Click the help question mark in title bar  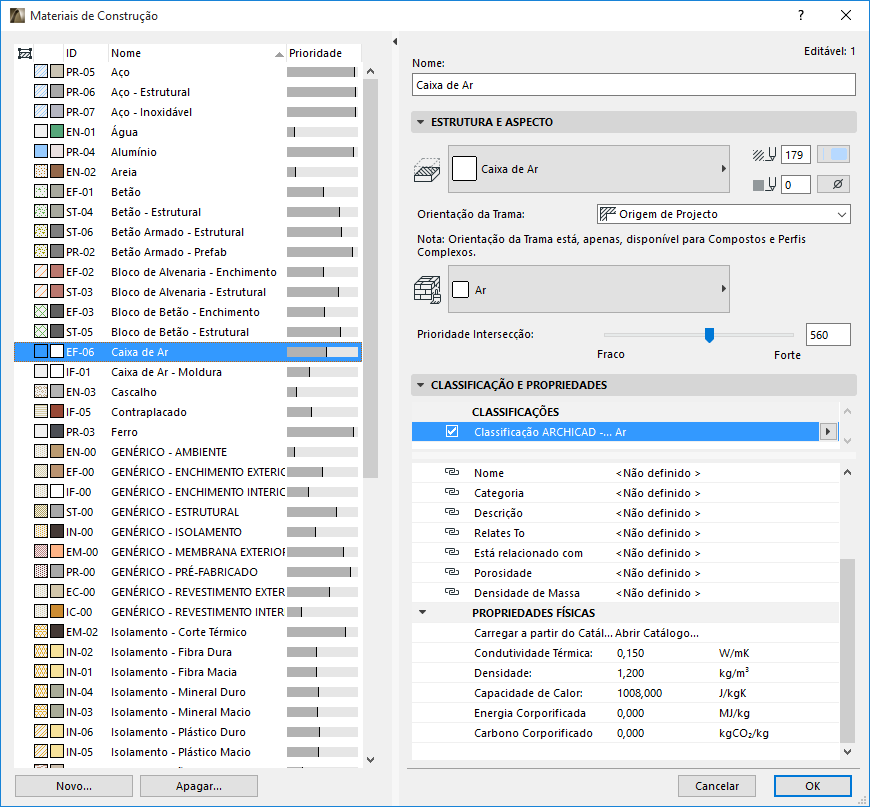pos(801,16)
